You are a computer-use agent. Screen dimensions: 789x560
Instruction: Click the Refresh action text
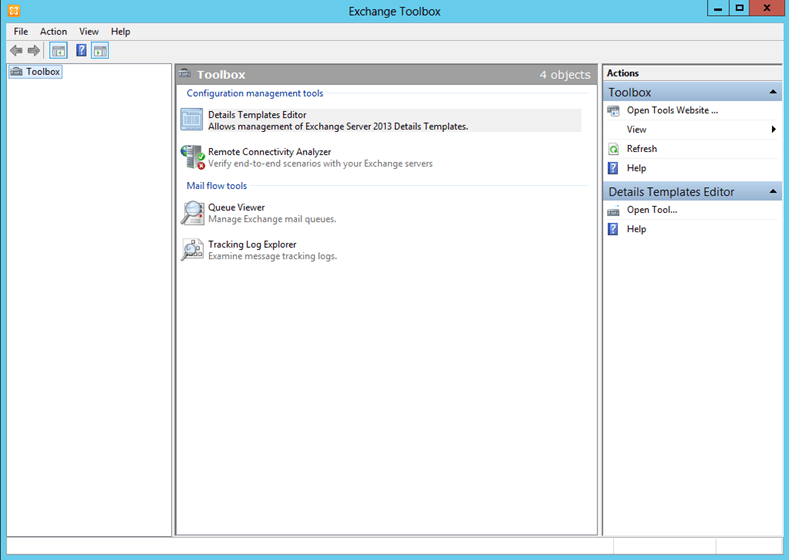pos(642,148)
